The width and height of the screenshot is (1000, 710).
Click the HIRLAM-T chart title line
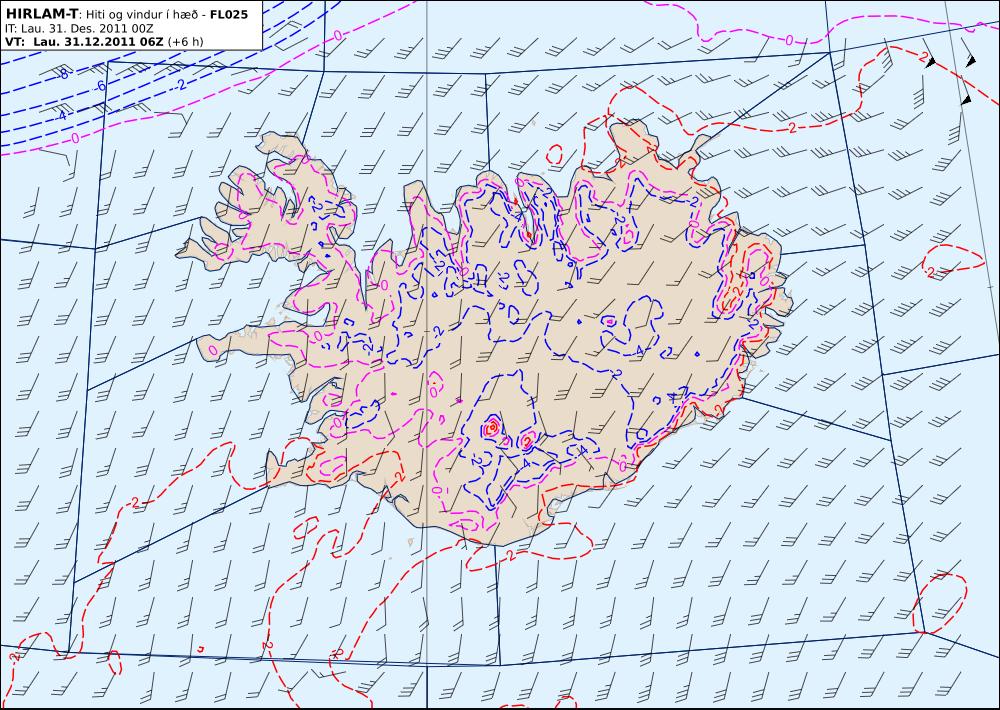[x=126, y=13]
